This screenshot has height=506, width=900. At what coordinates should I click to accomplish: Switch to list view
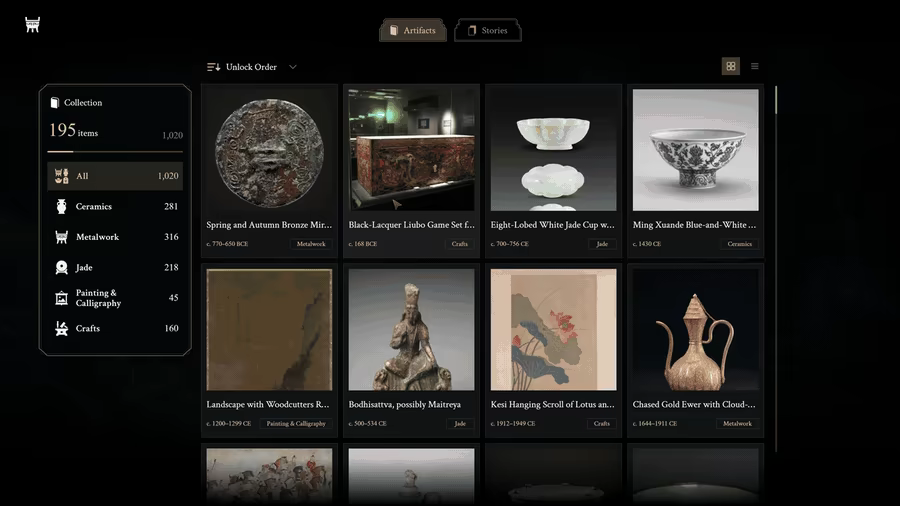755,67
